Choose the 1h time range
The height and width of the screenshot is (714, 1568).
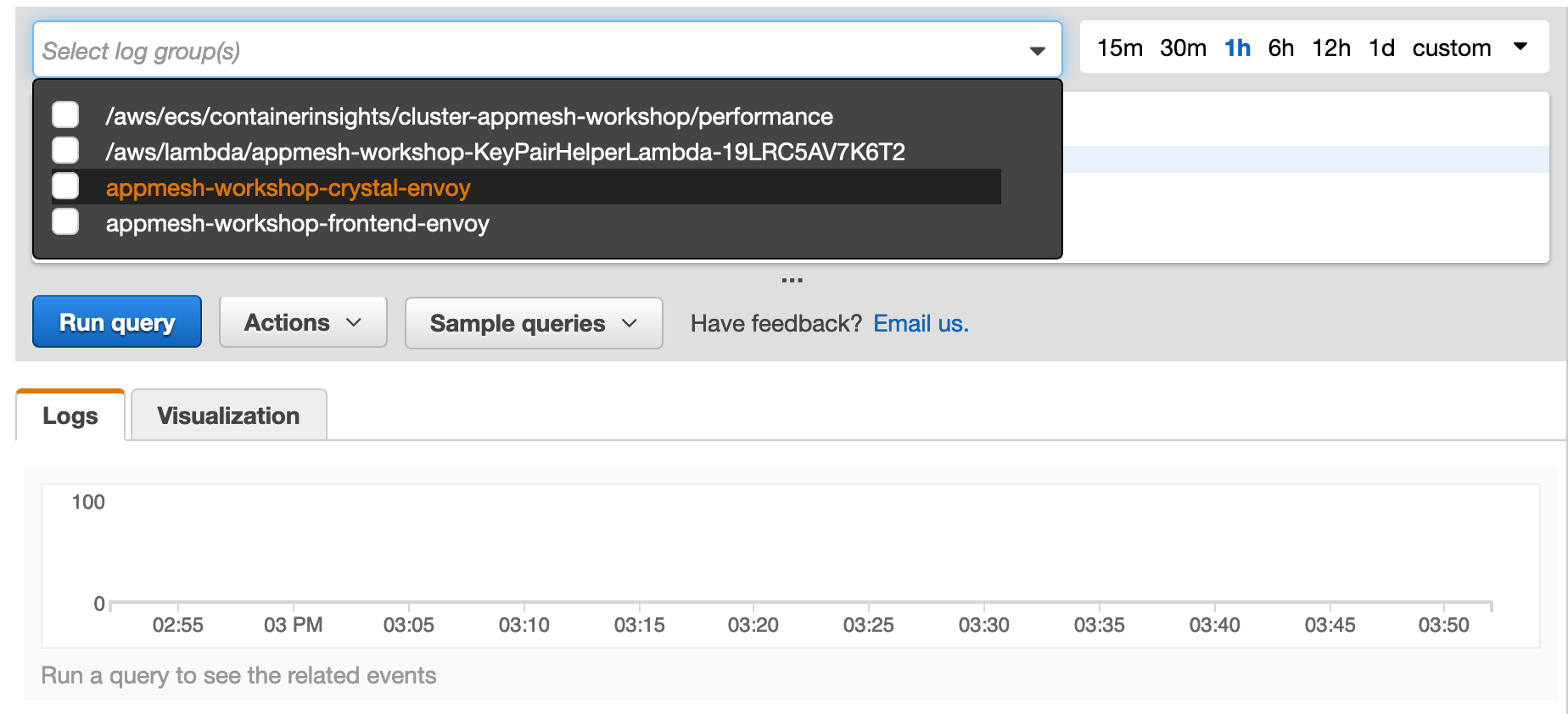1237,48
